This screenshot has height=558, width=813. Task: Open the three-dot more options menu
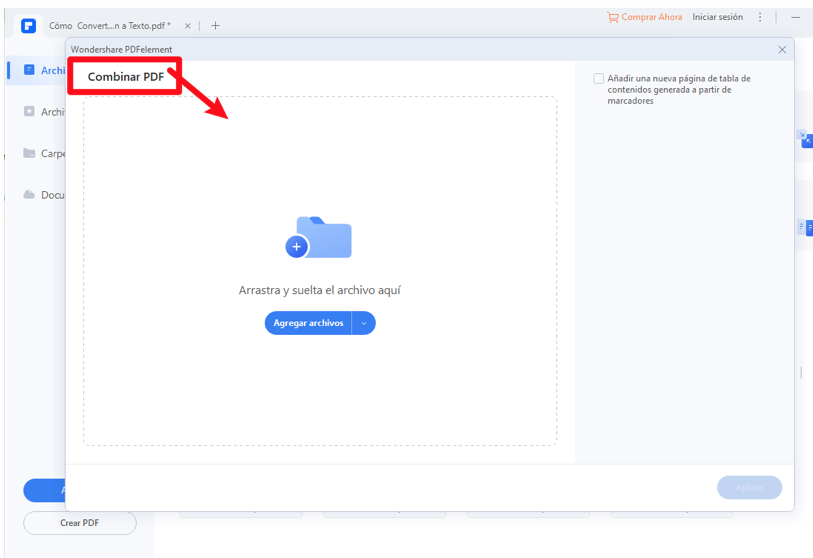[760, 17]
